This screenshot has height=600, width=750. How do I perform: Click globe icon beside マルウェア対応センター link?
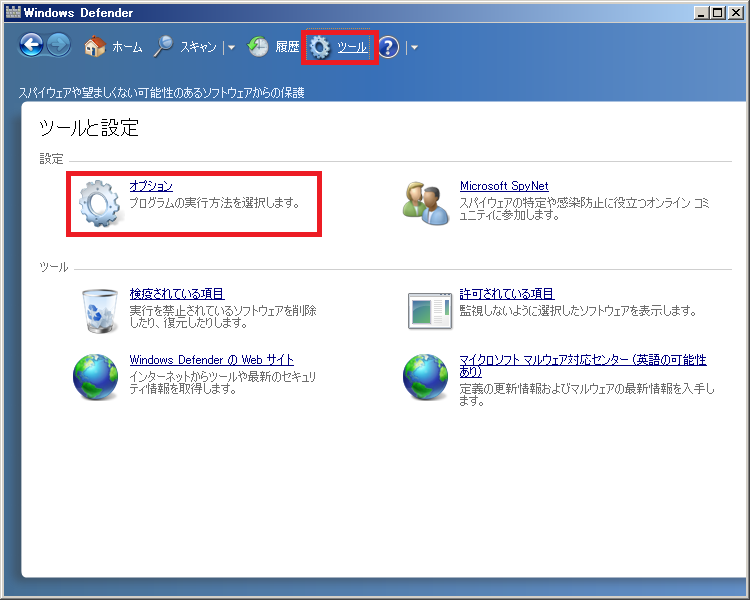coord(425,377)
